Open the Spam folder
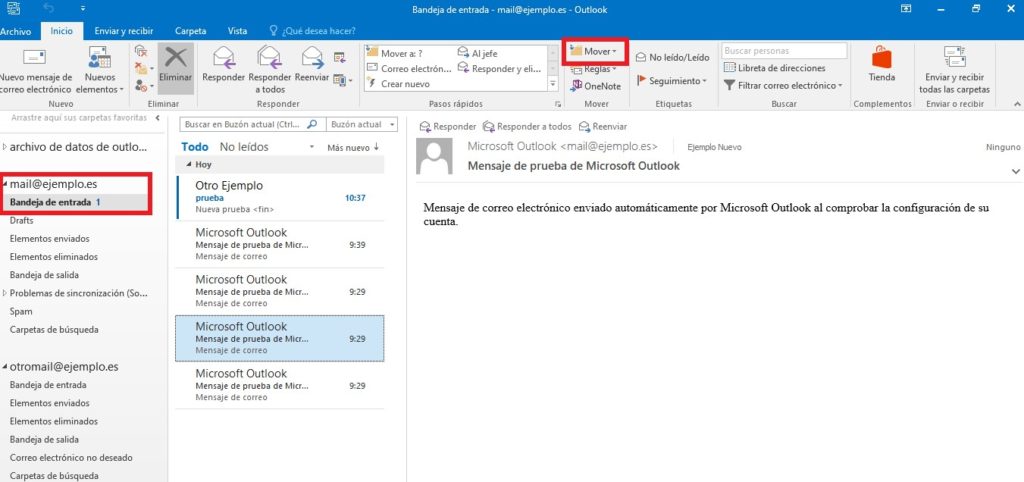This screenshot has width=1024, height=482. [x=21, y=312]
